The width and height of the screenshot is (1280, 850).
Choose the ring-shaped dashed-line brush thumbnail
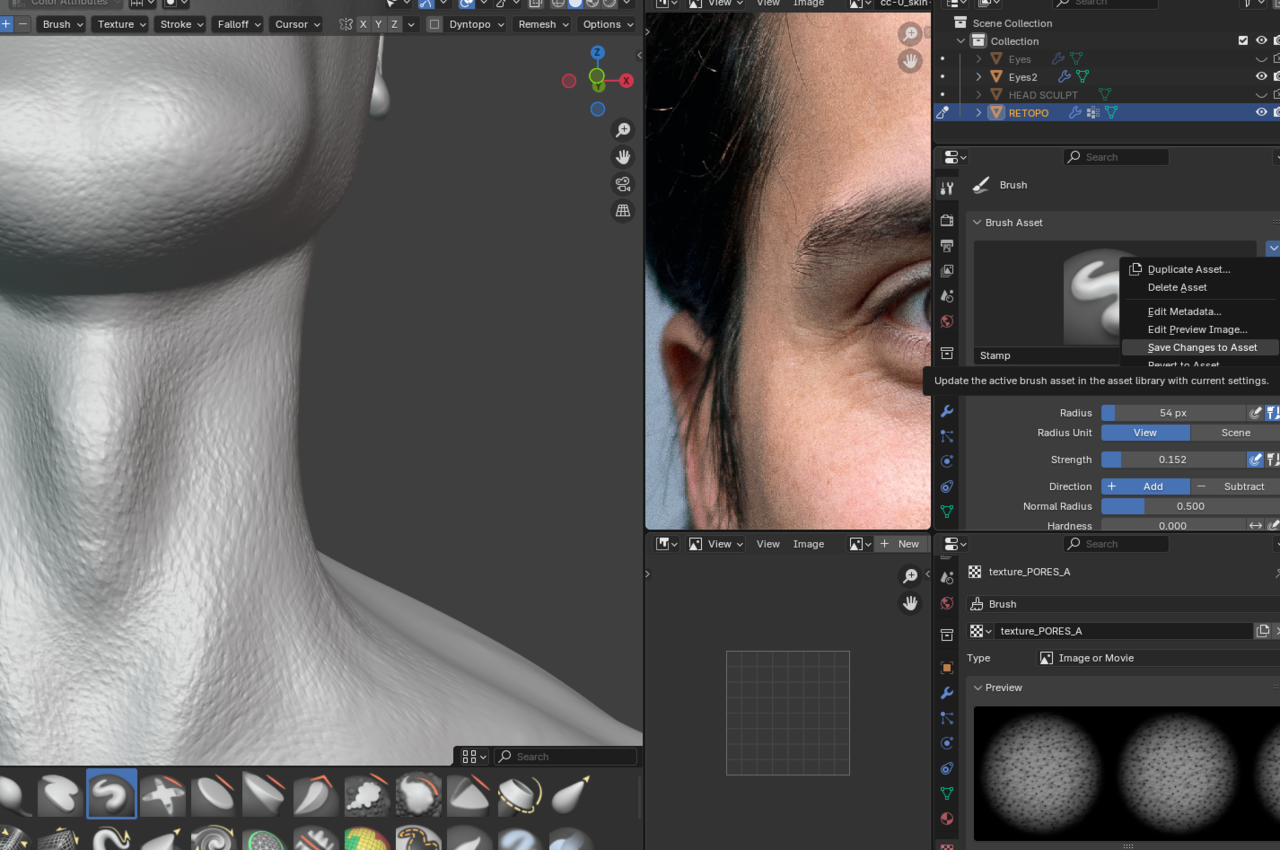(520, 795)
